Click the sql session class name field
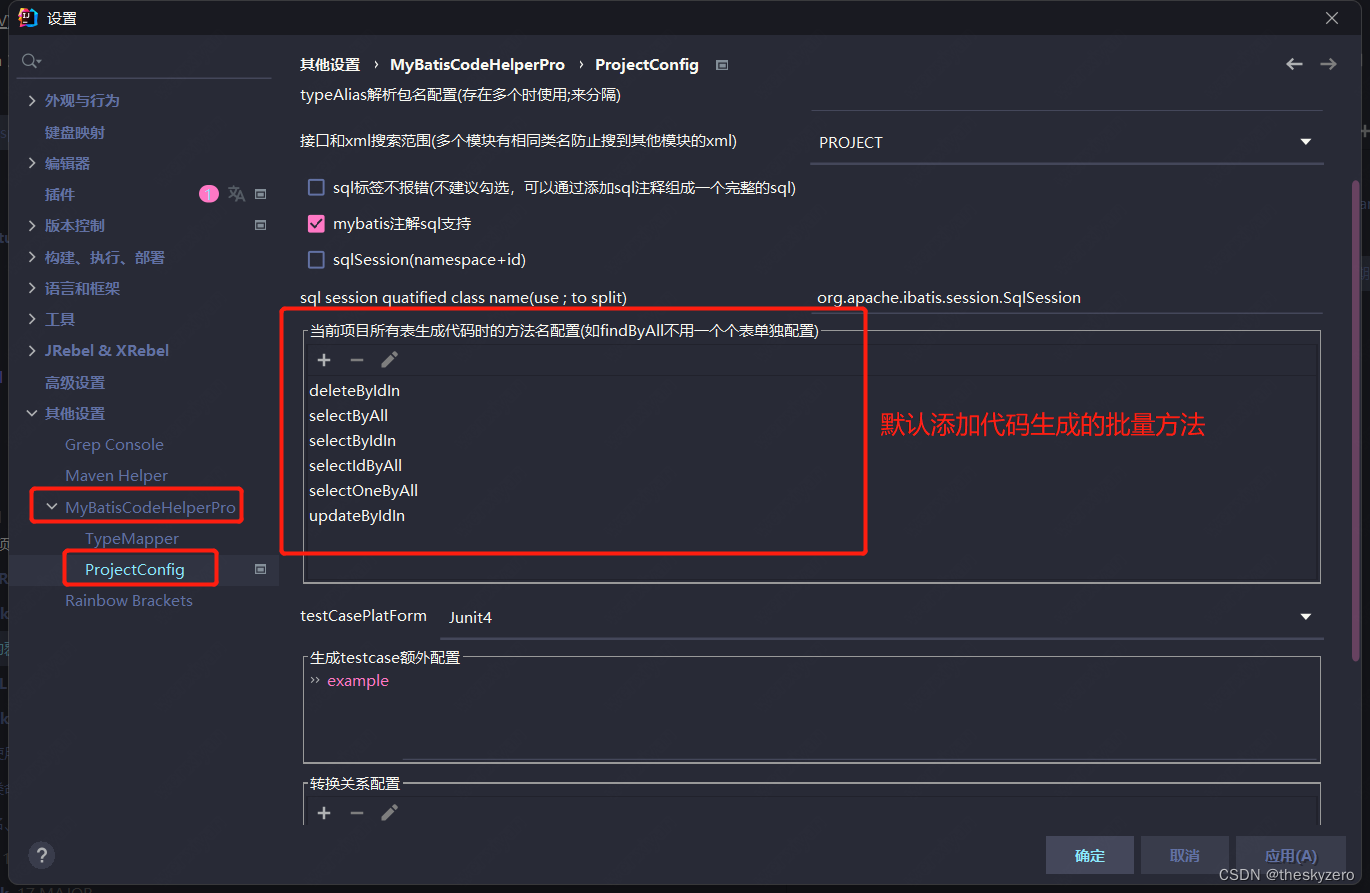Image resolution: width=1370 pixels, height=893 pixels. (1066, 297)
